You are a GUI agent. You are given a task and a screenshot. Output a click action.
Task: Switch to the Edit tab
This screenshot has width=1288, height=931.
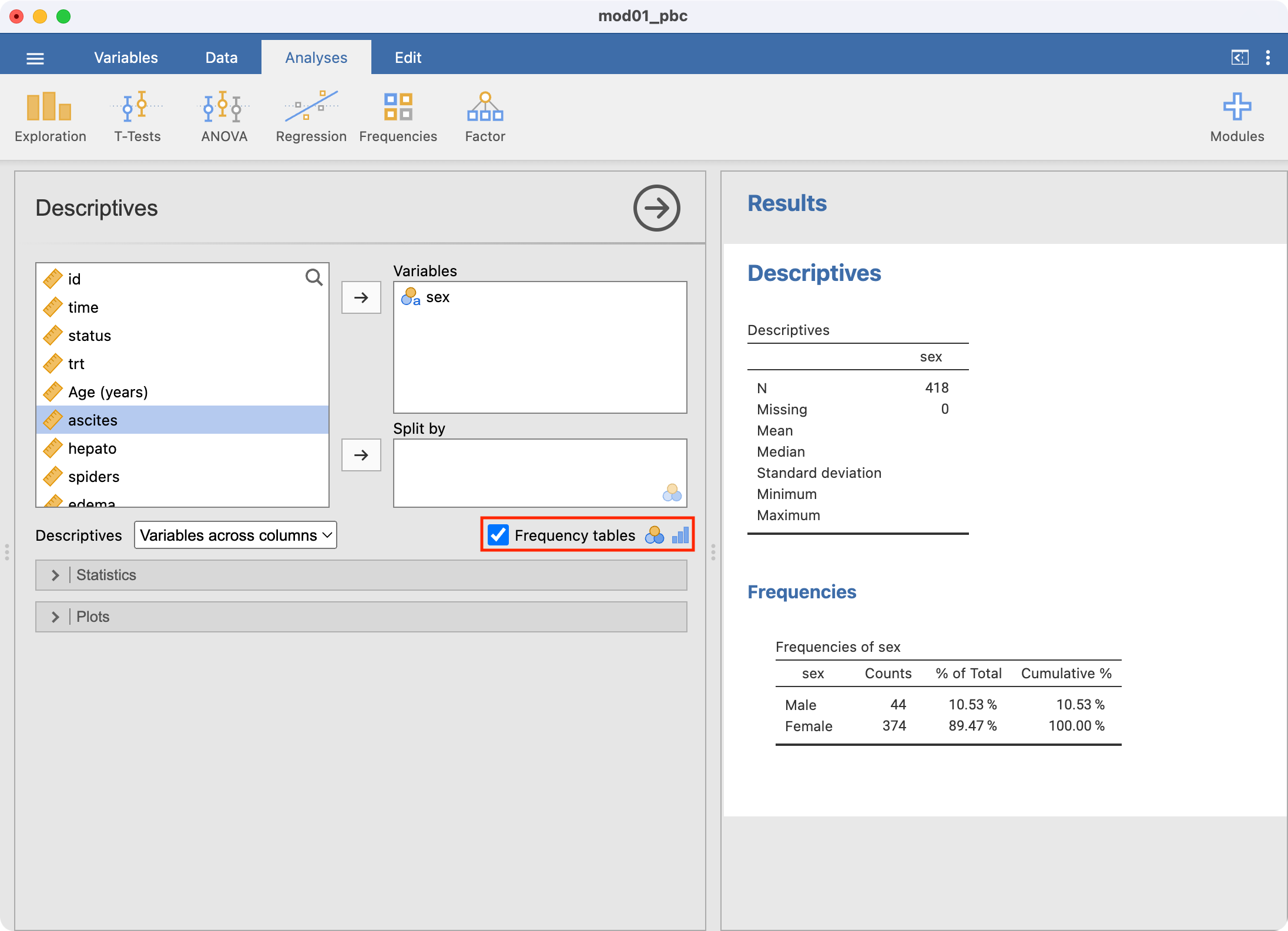408,58
